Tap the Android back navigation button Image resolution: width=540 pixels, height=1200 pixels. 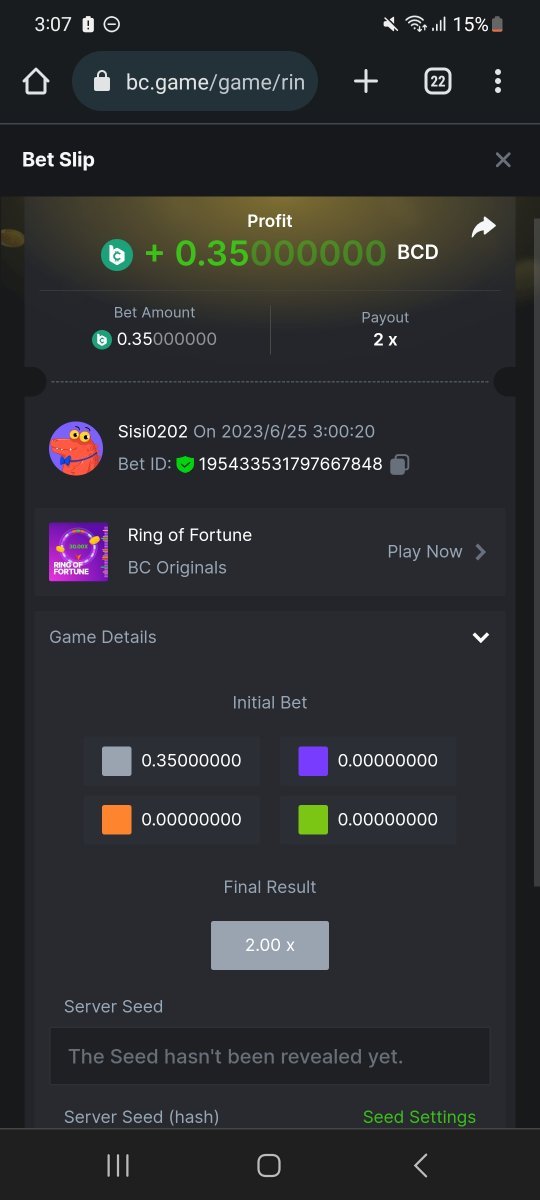(421, 1165)
